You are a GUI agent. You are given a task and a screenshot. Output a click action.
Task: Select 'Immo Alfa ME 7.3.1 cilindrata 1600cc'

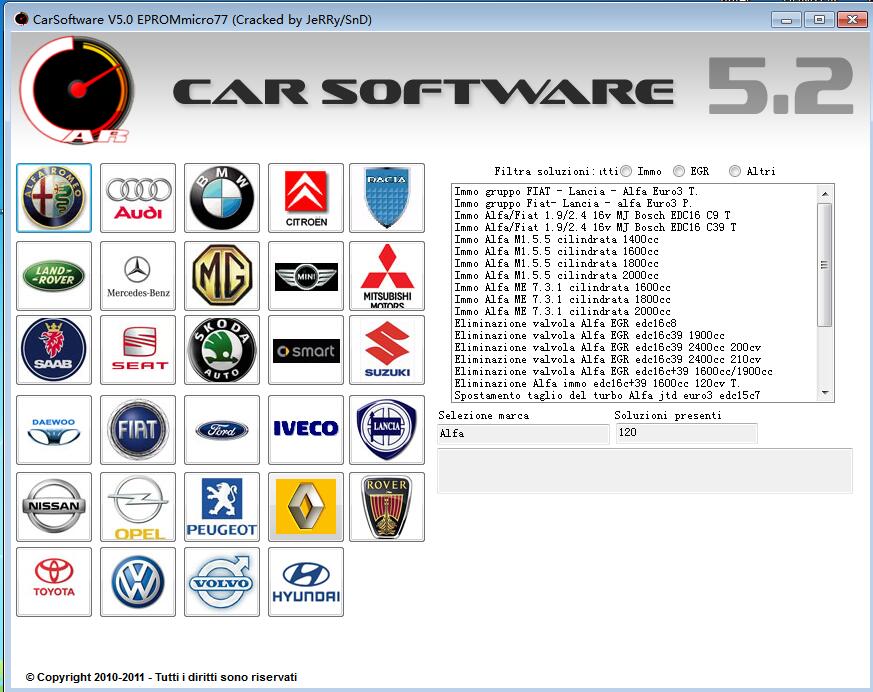(x=562, y=288)
